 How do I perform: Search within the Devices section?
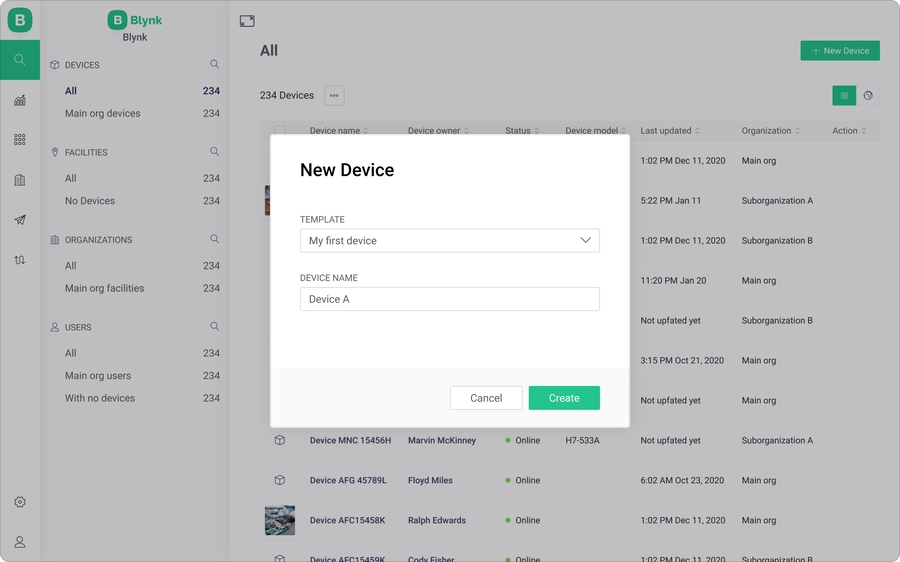tap(214, 65)
